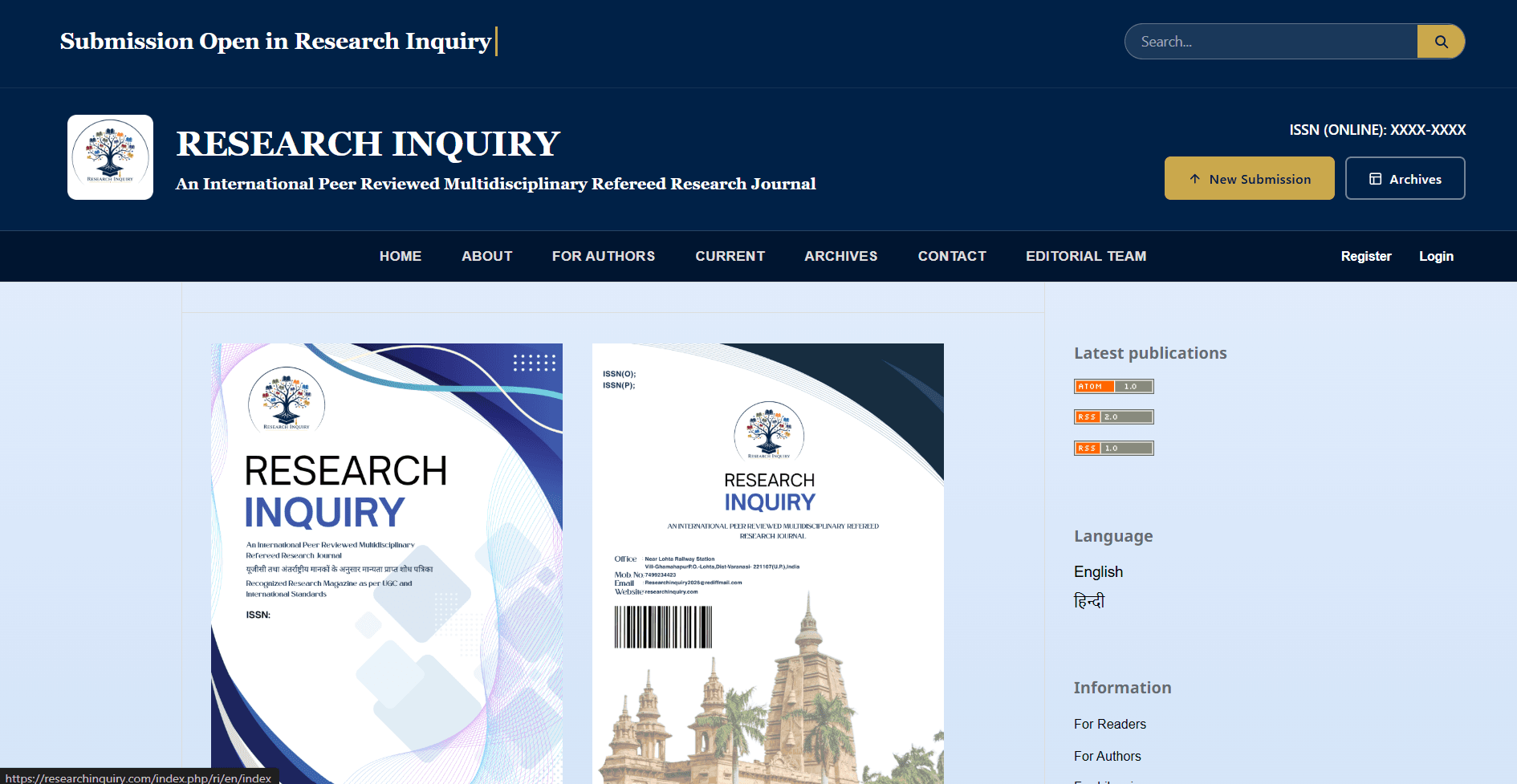Switch language to हिन्दी

(x=1089, y=601)
